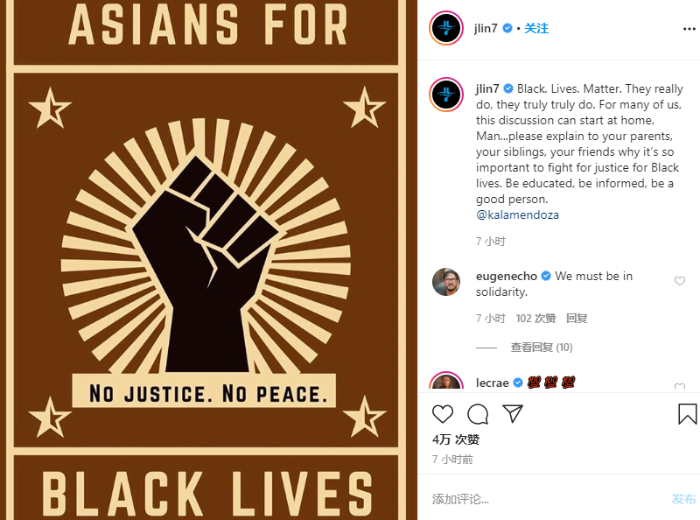The width and height of the screenshot is (700, 520).
Task: Like lecrae's comment heart
Action: pos(679,386)
